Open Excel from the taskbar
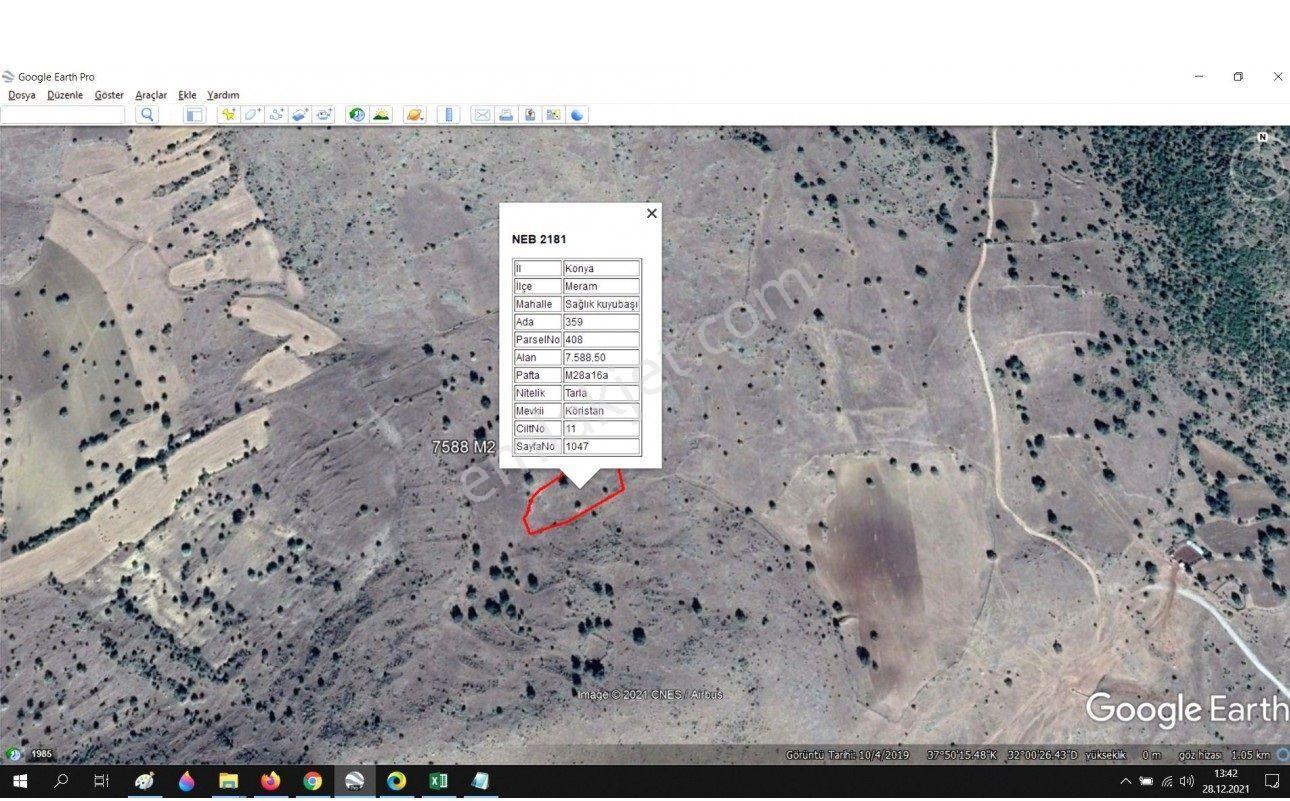The height and width of the screenshot is (801, 1290). 439,781
